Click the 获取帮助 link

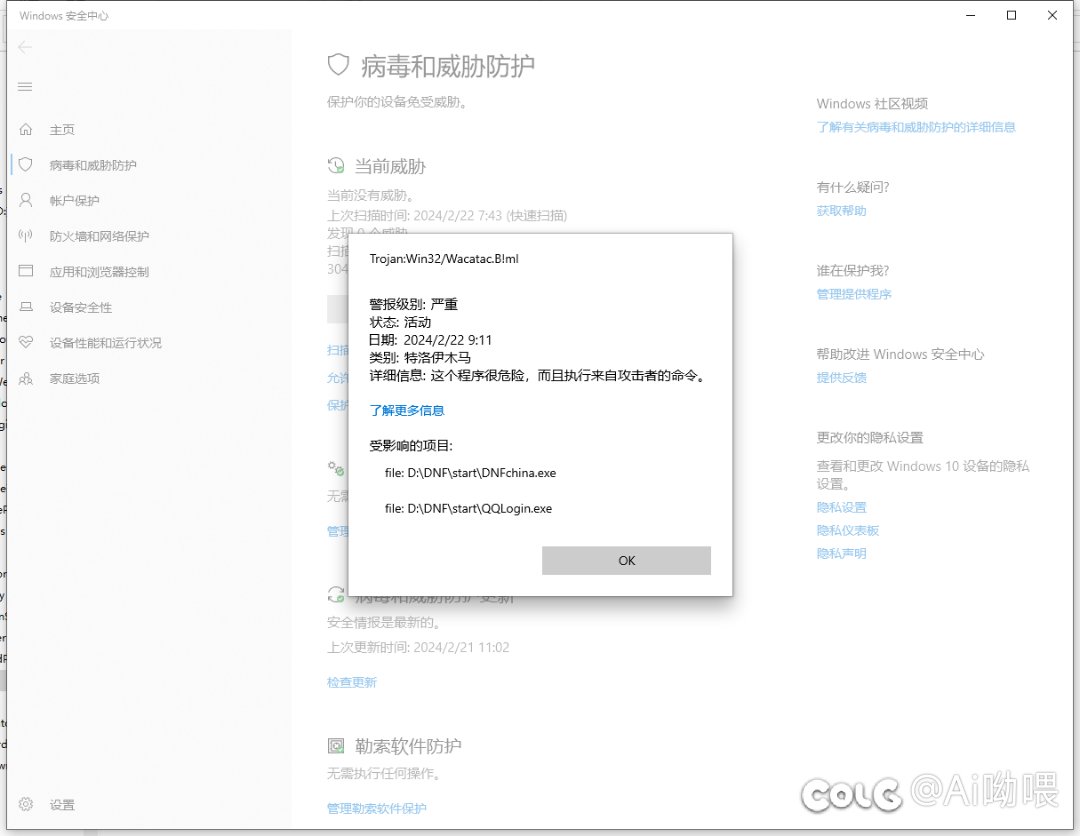(x=841, y=211)
